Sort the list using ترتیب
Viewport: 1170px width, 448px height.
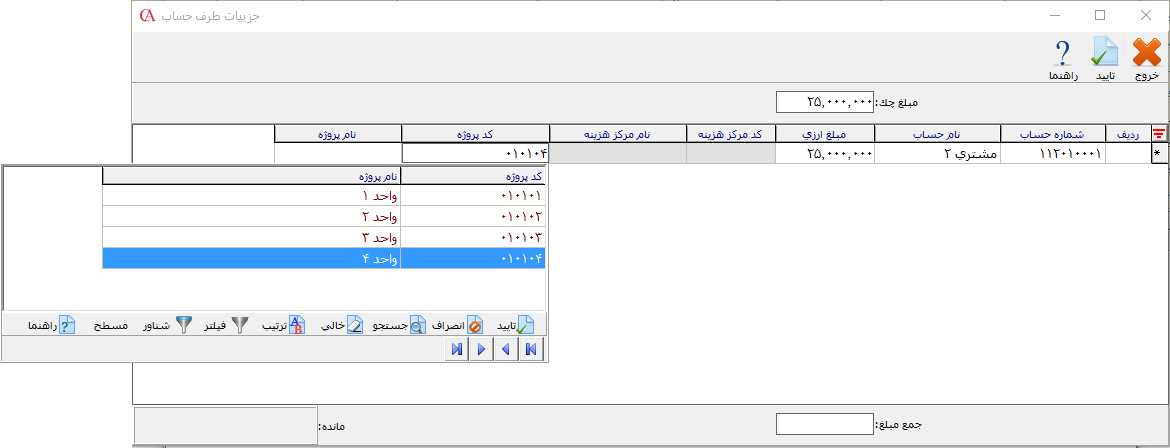[283, 326]
